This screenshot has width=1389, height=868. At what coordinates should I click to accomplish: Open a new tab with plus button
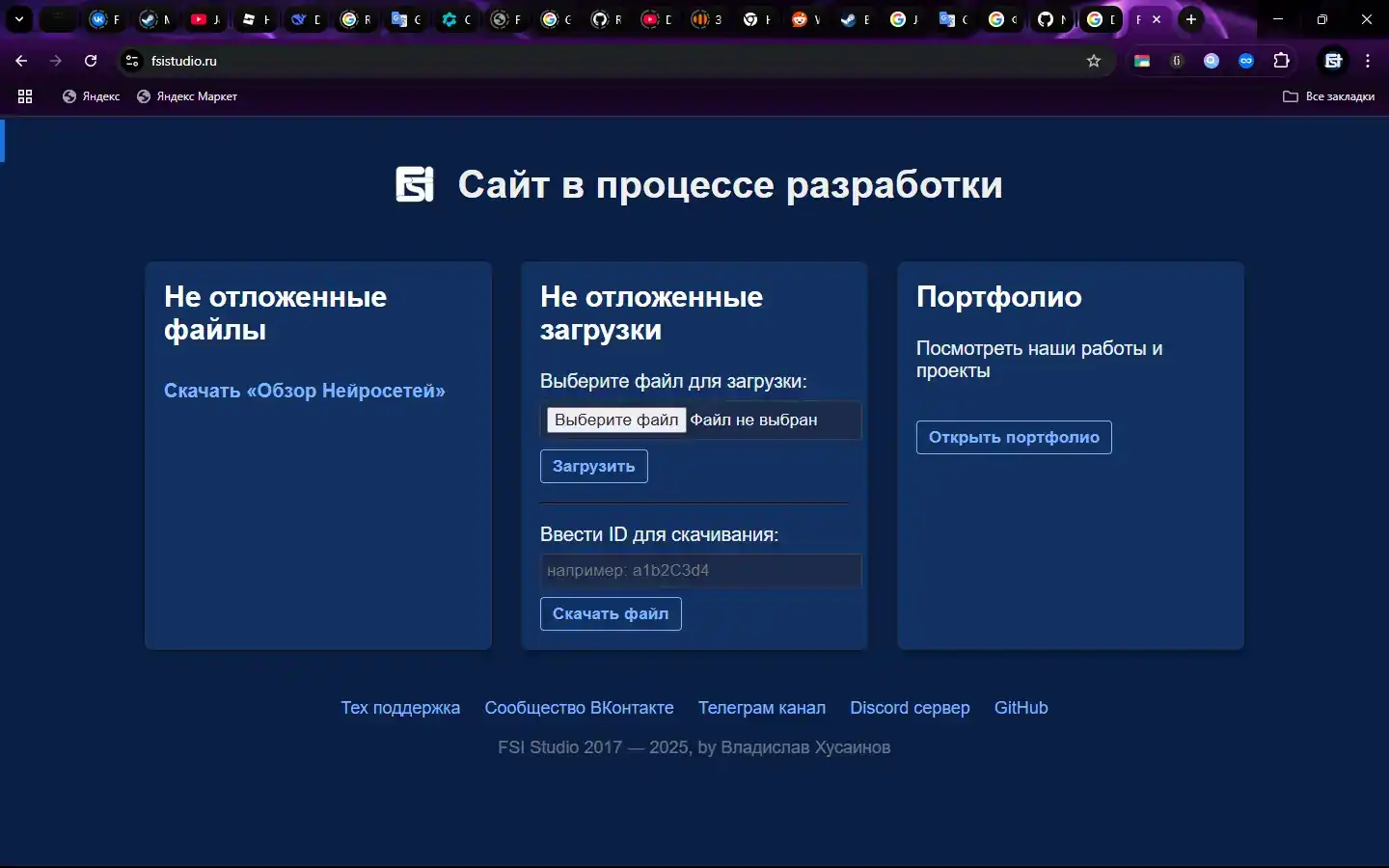click(x=1191, y=19)
